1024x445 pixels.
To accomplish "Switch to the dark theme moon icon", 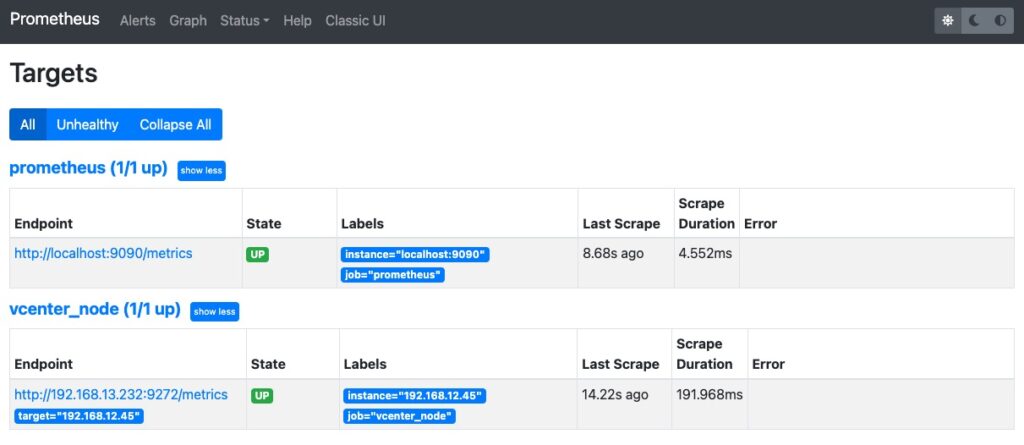I will point(974,21).
